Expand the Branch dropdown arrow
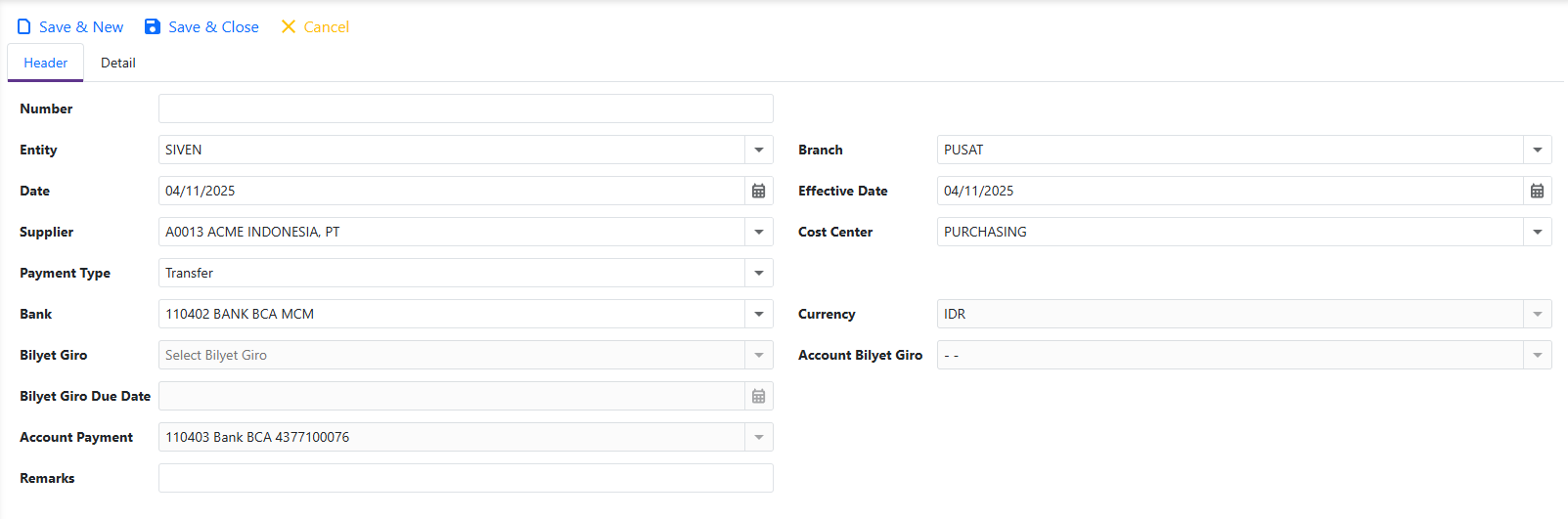Screen dimensions: 1568x519 [1537, 150]
